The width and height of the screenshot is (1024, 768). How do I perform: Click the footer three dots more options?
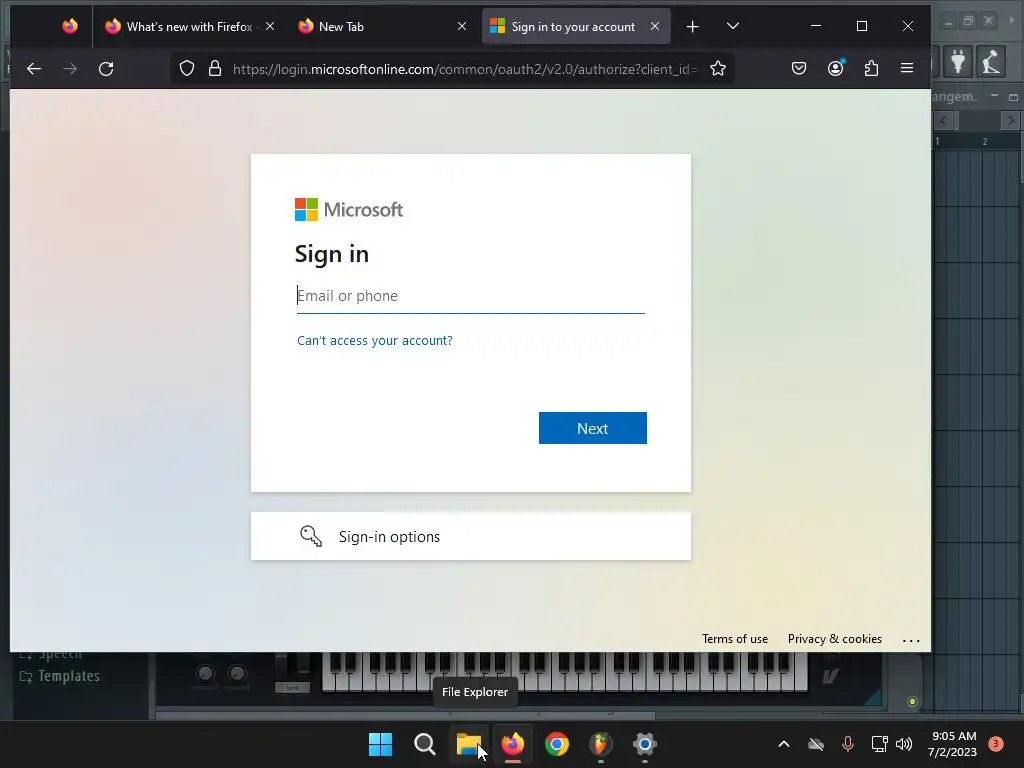pyautogui.click(x=911, y=640)
